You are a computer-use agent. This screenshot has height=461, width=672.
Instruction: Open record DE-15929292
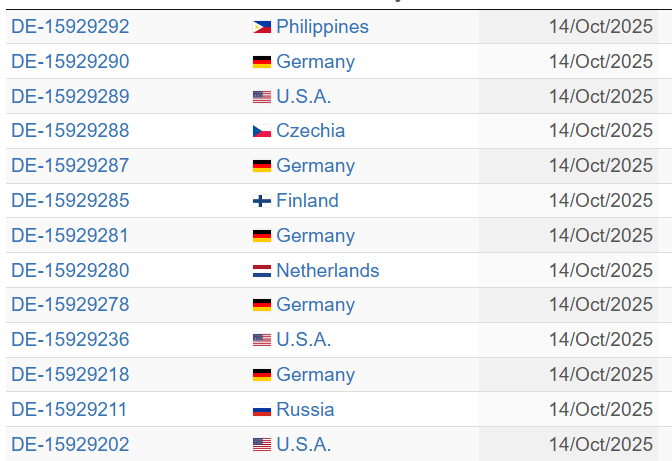70,27
